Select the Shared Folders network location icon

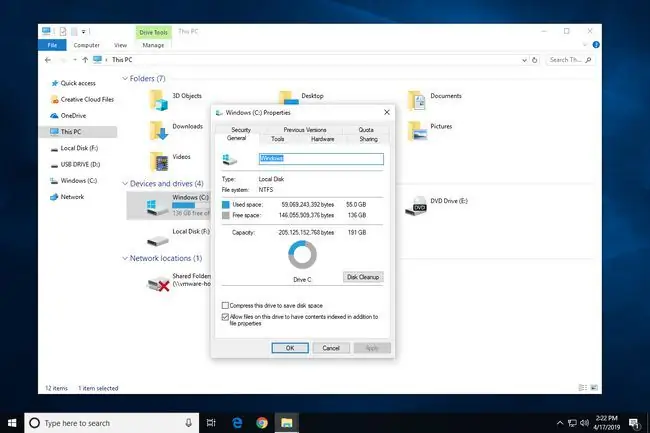click(x=158, y=283)
